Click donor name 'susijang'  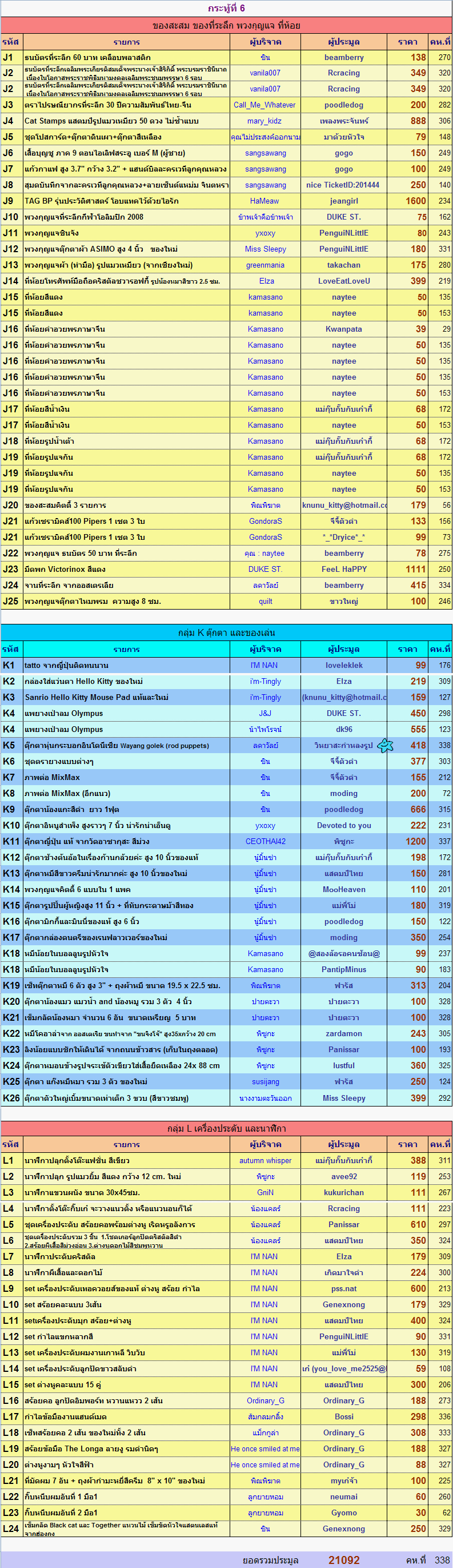(265, 1082)
